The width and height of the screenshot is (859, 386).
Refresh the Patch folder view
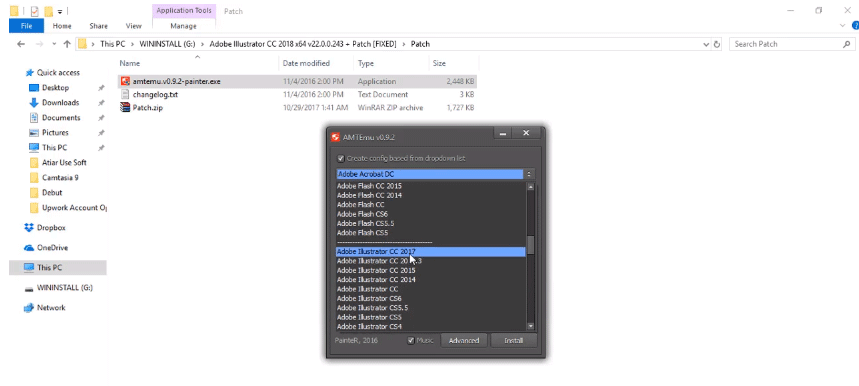[717, 44]
